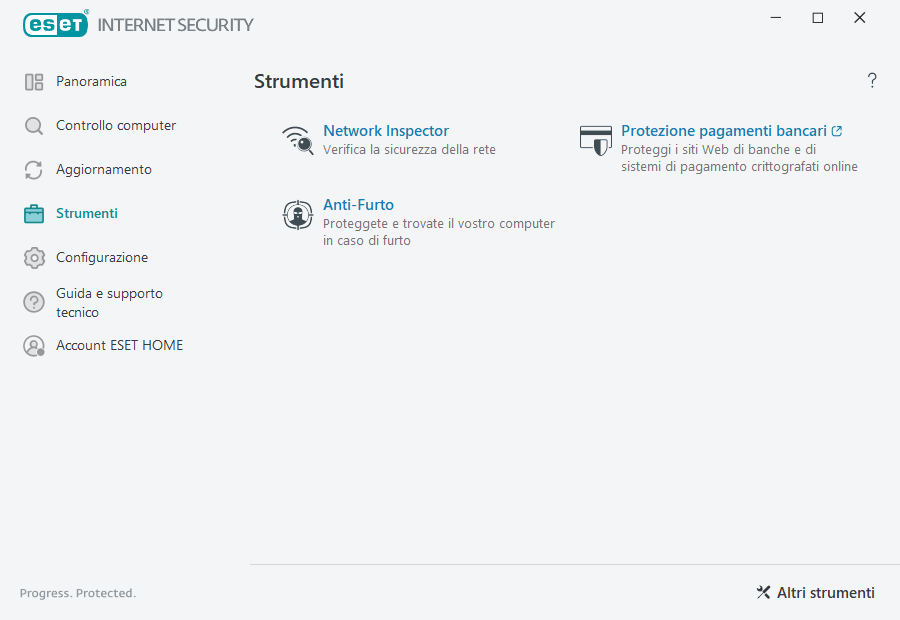This screenshot has width=900, height=620.
Task: Select the Controllo computer magnifier icon
Action: 34,125
